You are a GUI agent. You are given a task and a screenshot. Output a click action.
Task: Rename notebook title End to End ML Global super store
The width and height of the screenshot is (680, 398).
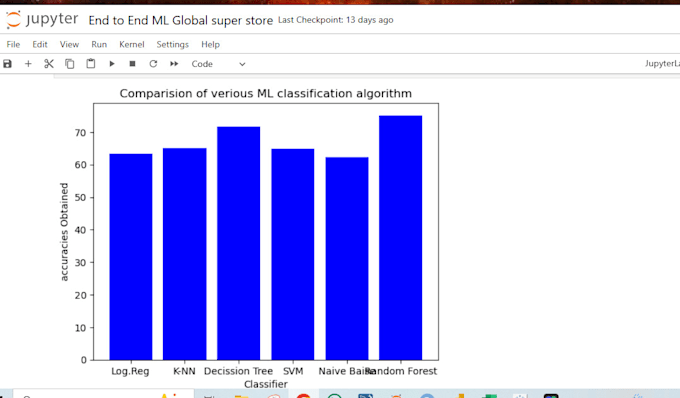click(180, 20)
